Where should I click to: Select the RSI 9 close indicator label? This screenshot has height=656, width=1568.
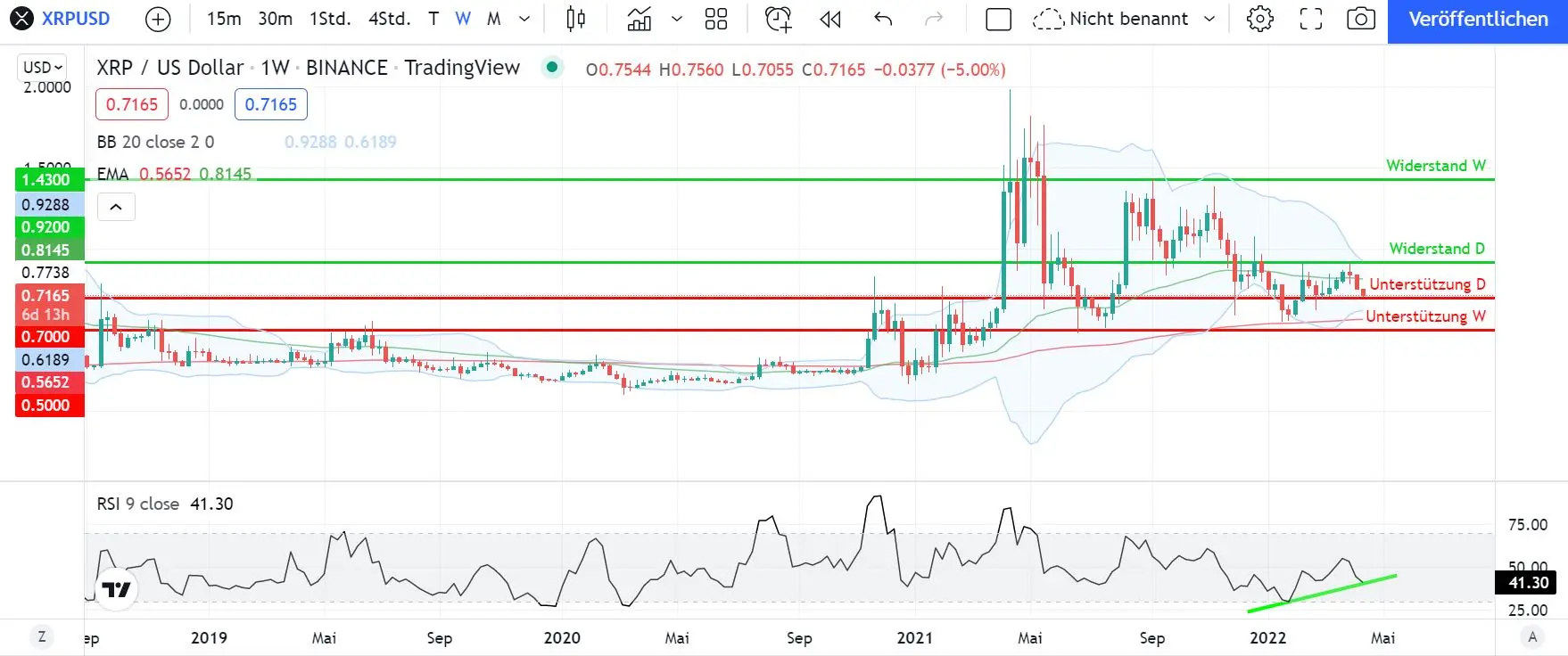138,504
